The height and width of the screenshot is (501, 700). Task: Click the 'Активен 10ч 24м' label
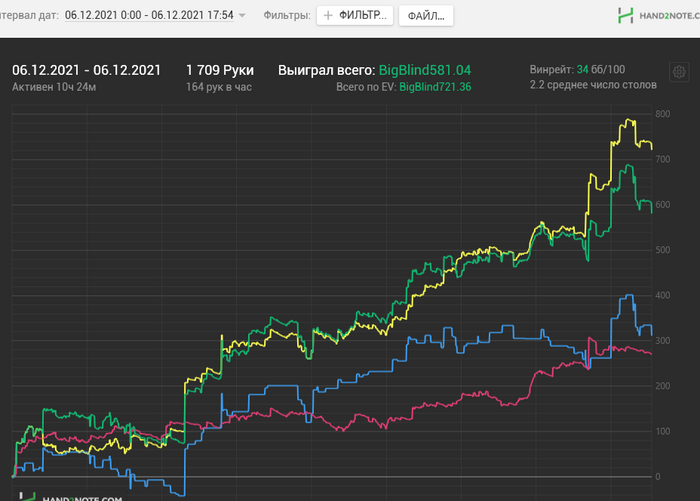click(54, 87)
